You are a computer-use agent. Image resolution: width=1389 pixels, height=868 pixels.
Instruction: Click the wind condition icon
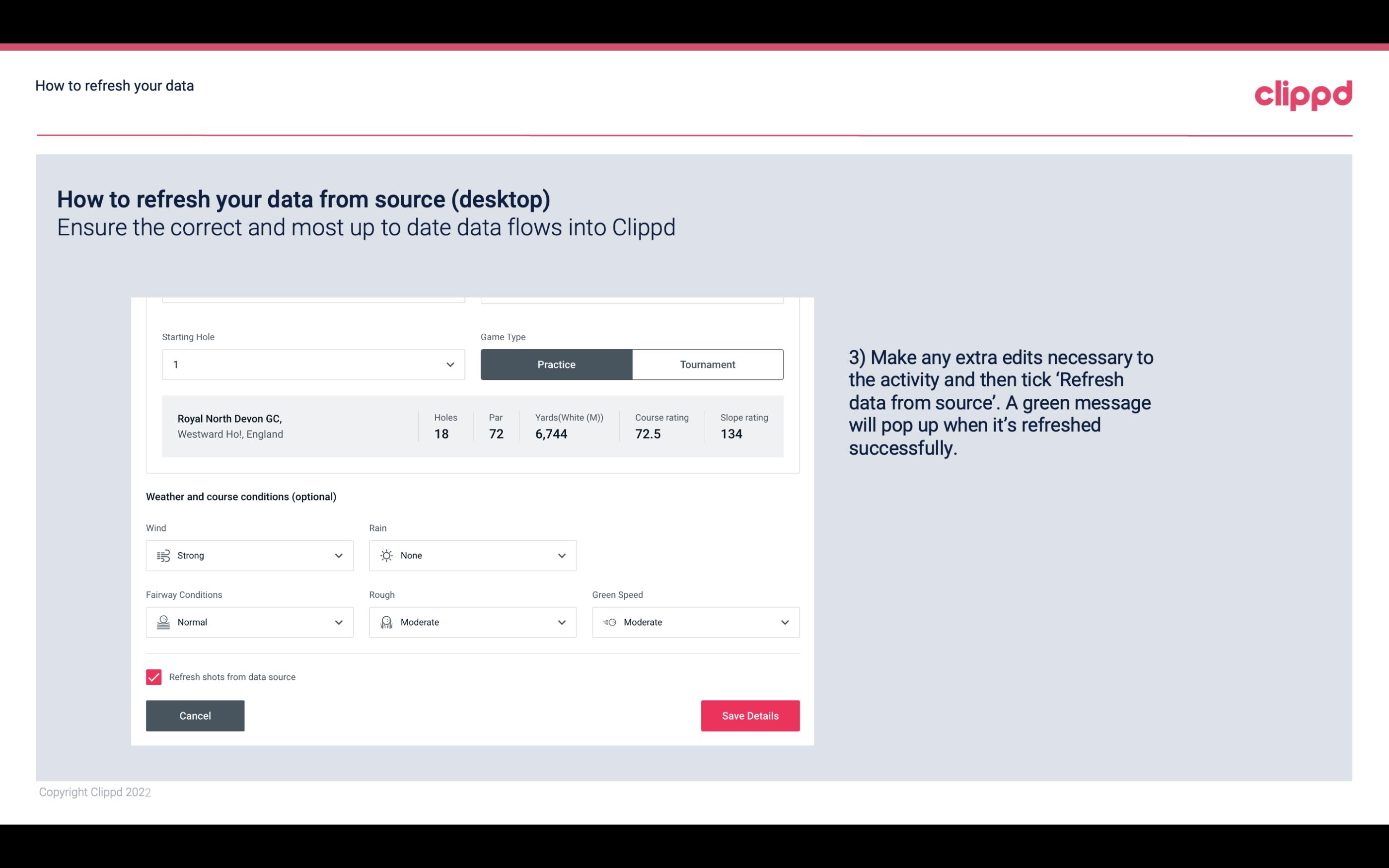click(x=163, y=555)
